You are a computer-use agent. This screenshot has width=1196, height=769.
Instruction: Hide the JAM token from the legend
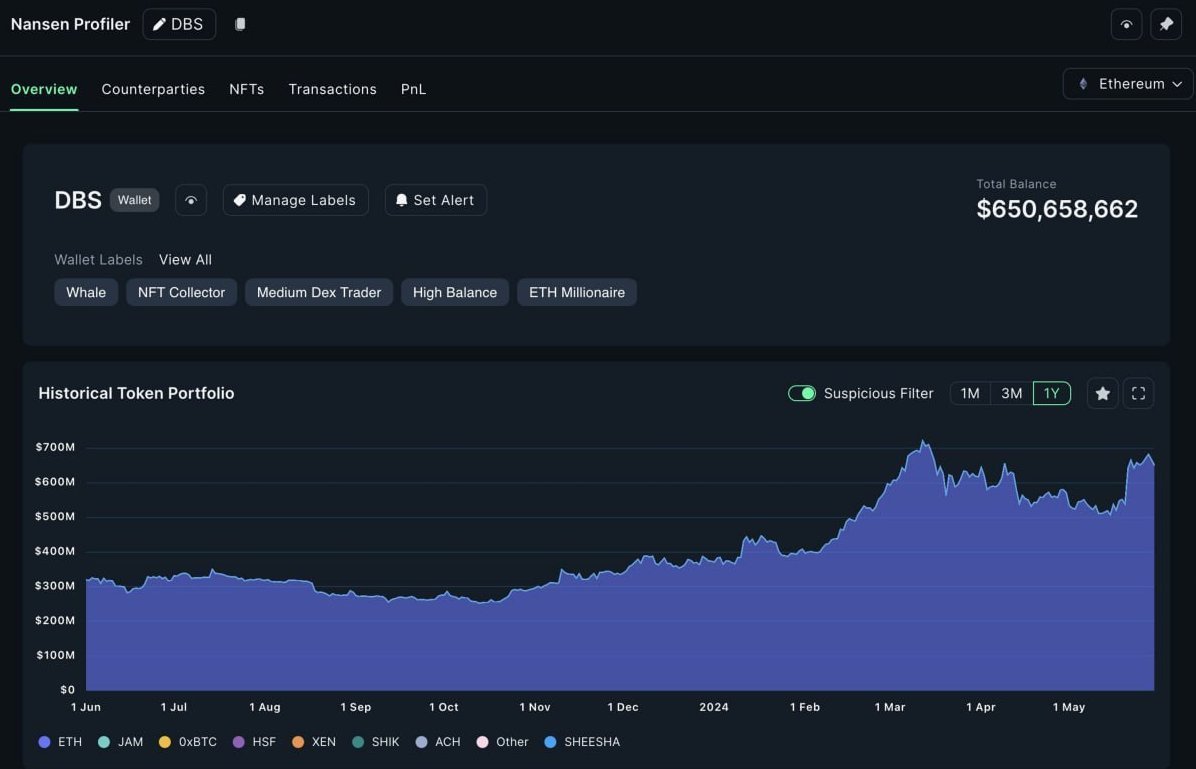point(119,742)
